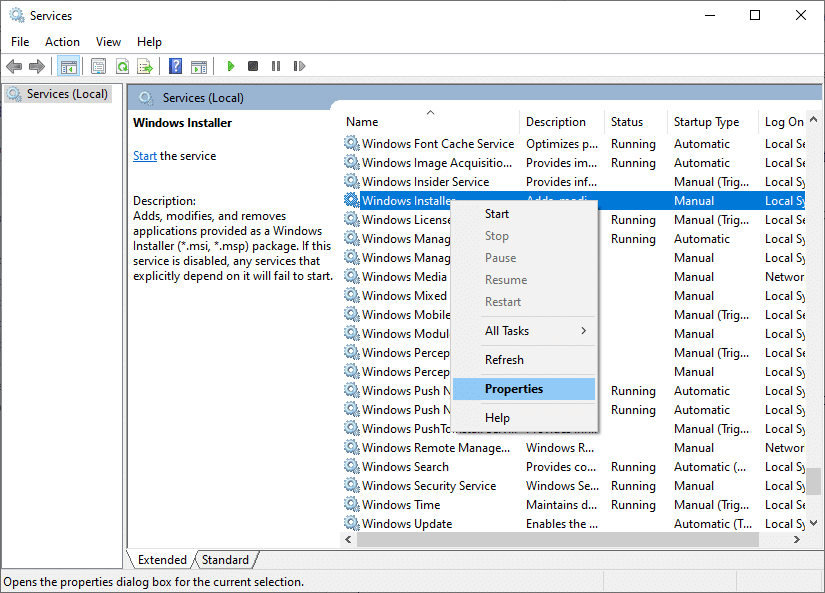The height and width of the screenshot is (593, 825).
Task: Select Services (Local) tree node
Action: click(58, 94)
